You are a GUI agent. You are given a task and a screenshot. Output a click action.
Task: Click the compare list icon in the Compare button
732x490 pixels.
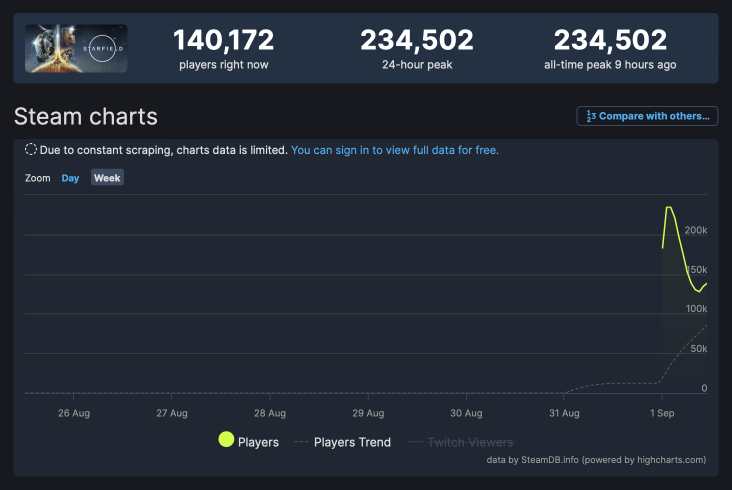591,116
